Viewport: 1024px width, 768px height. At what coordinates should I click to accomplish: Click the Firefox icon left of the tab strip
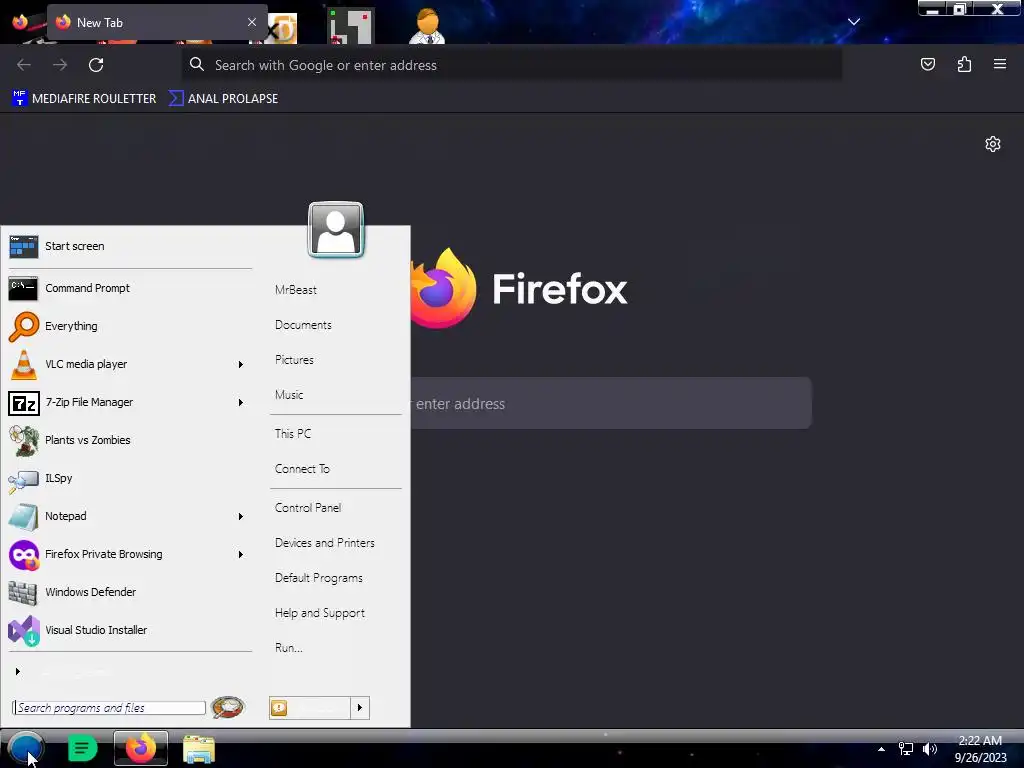20,22
